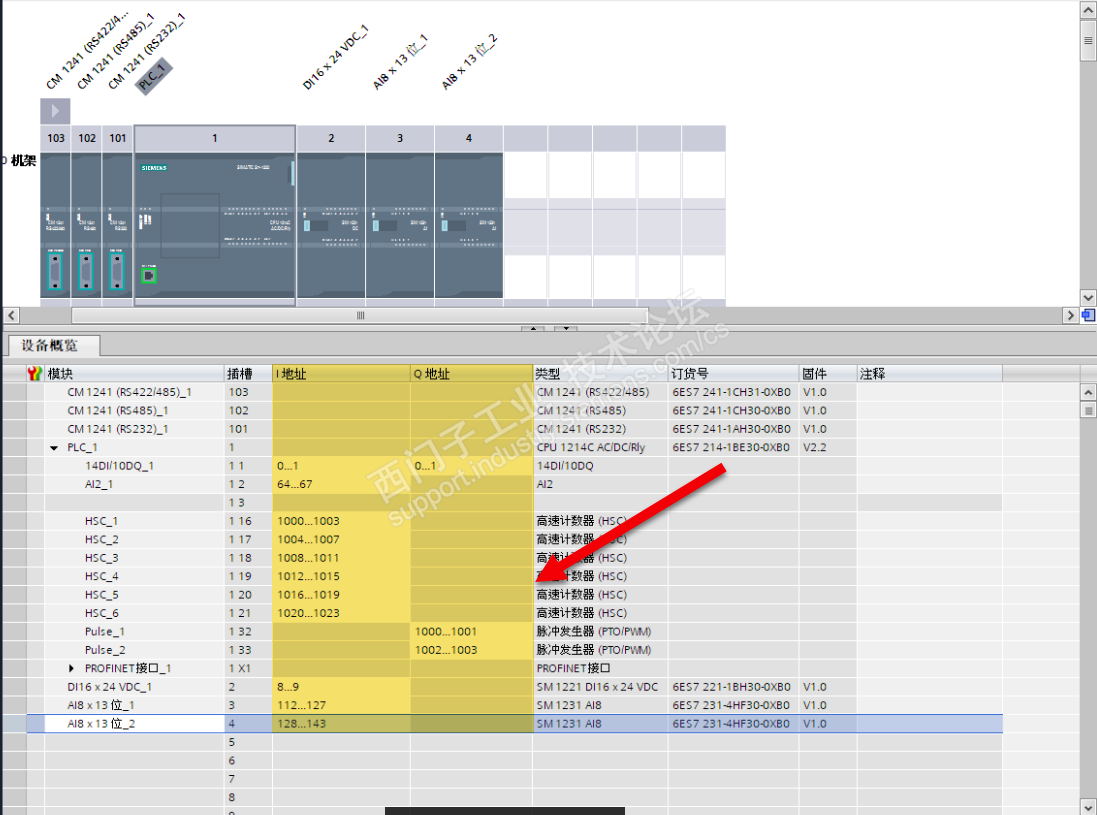The width and height of the screenshot is (1097, 815).
Task: Select the AI8 module in rack slot 4
Action: [x=469, y=225]
